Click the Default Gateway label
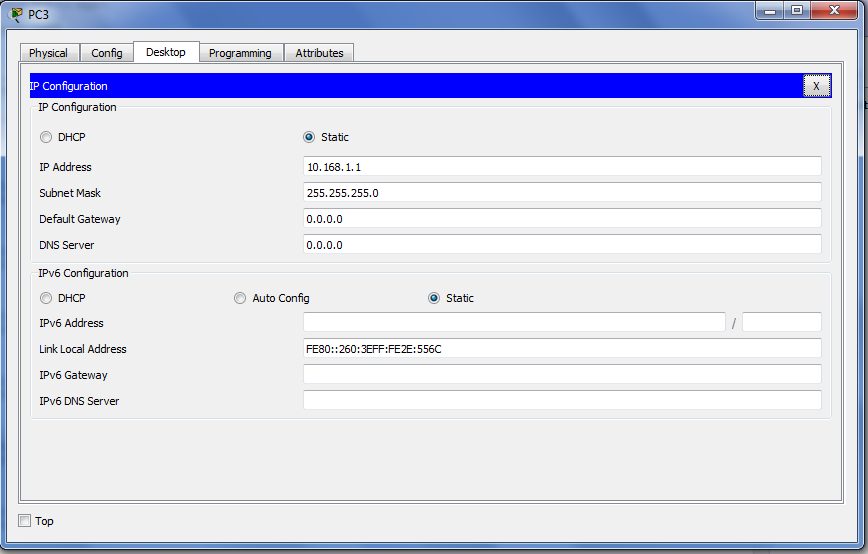Screen dimensions: 868x554 (x=80, y=219)
